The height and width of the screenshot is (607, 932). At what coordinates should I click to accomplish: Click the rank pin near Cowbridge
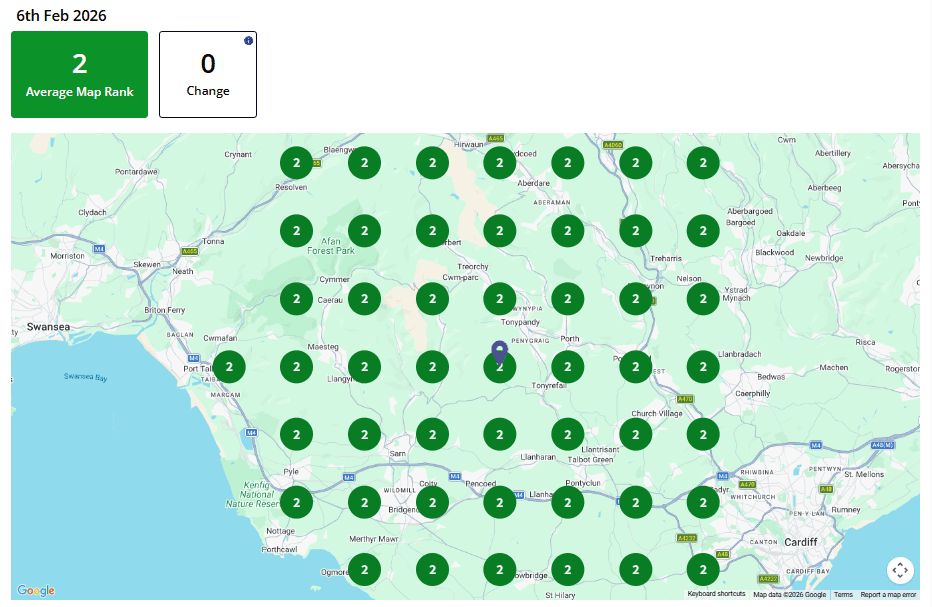[x=499, y=570]
